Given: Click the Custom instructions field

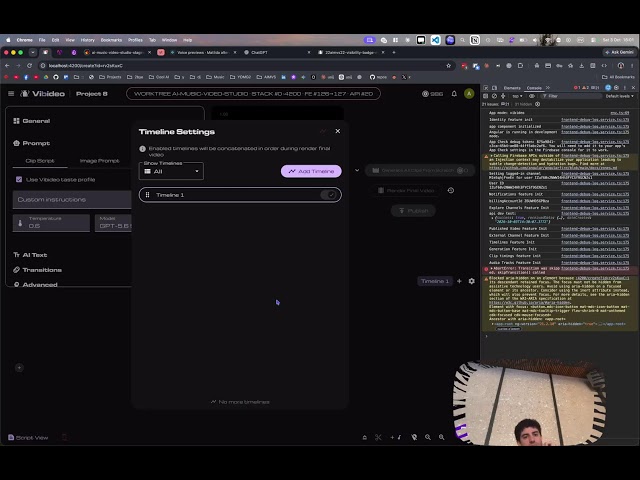Looking at the screenshot, I should (72, 200).
